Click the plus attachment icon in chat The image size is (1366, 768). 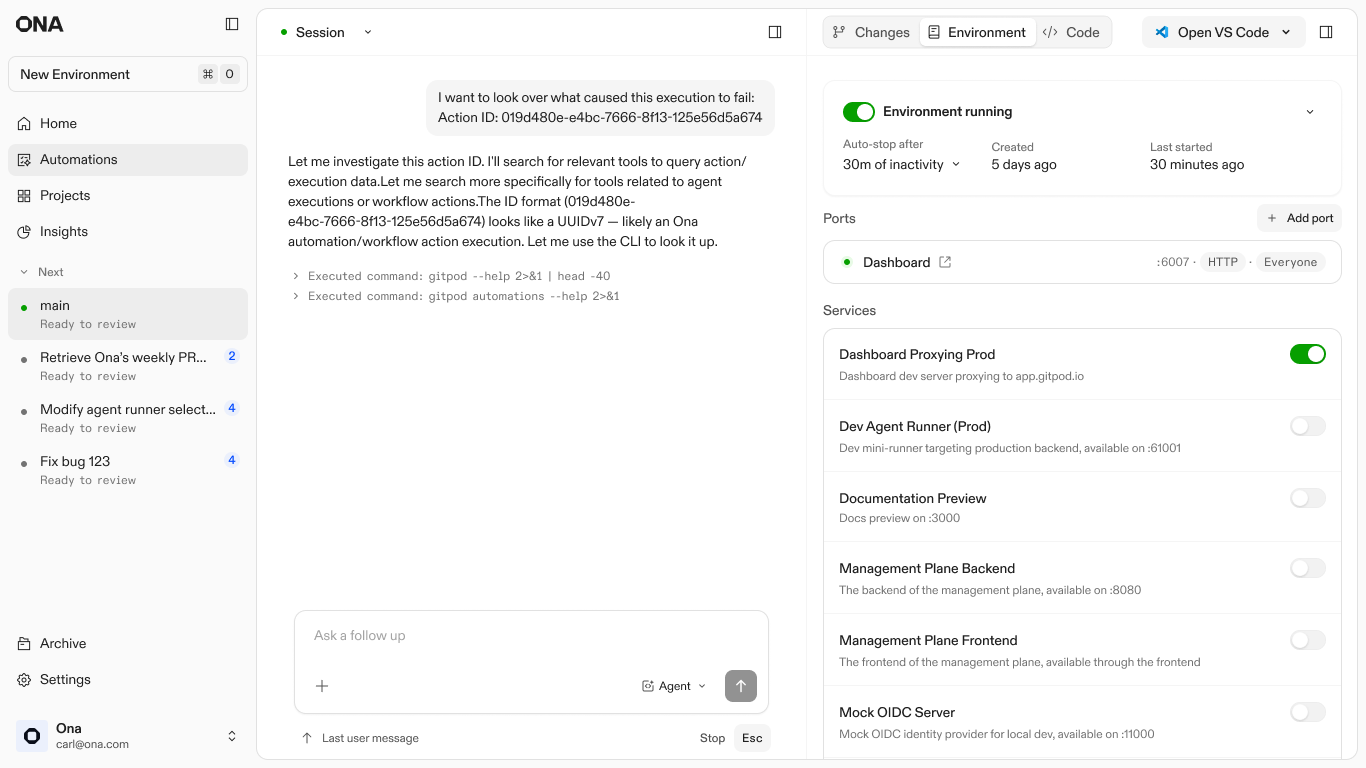coord(322,686)
